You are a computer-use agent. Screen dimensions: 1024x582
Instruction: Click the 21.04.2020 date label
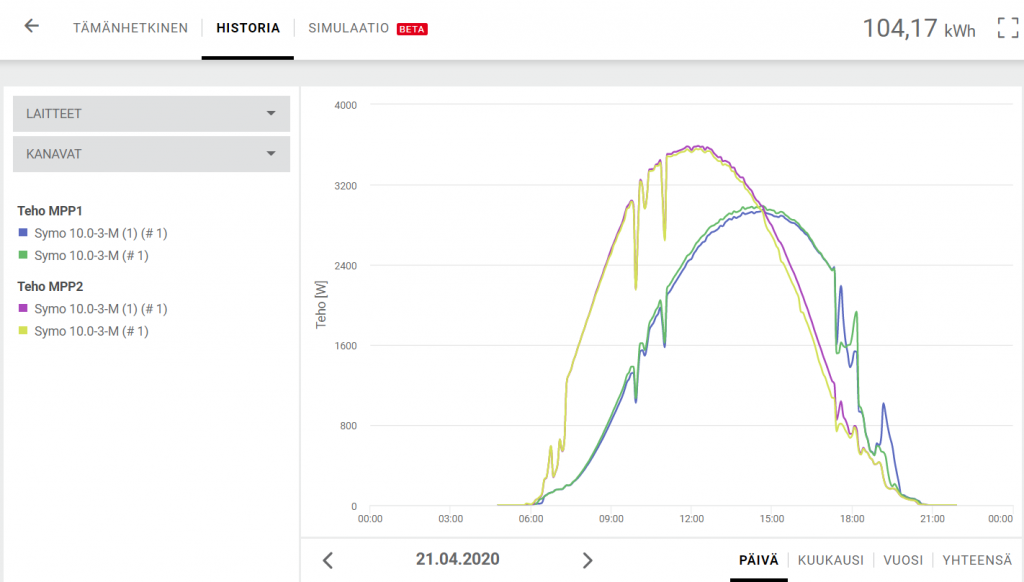pyautogui.click(x=457, y=559)
